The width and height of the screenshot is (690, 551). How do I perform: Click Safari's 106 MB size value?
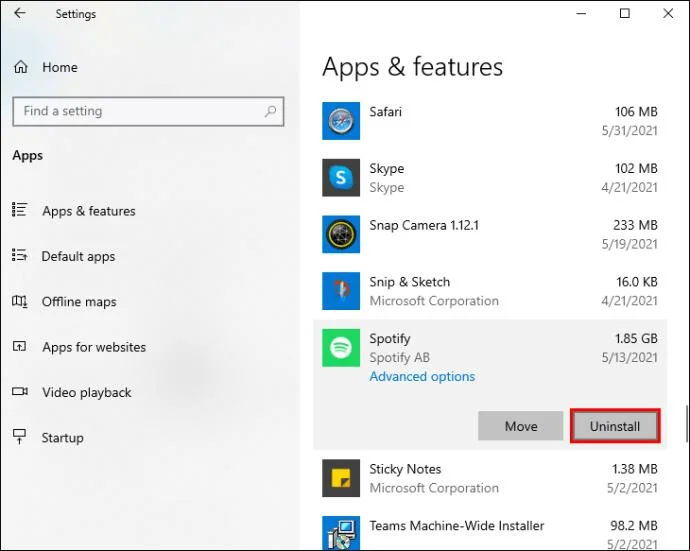tap(636, 112)
